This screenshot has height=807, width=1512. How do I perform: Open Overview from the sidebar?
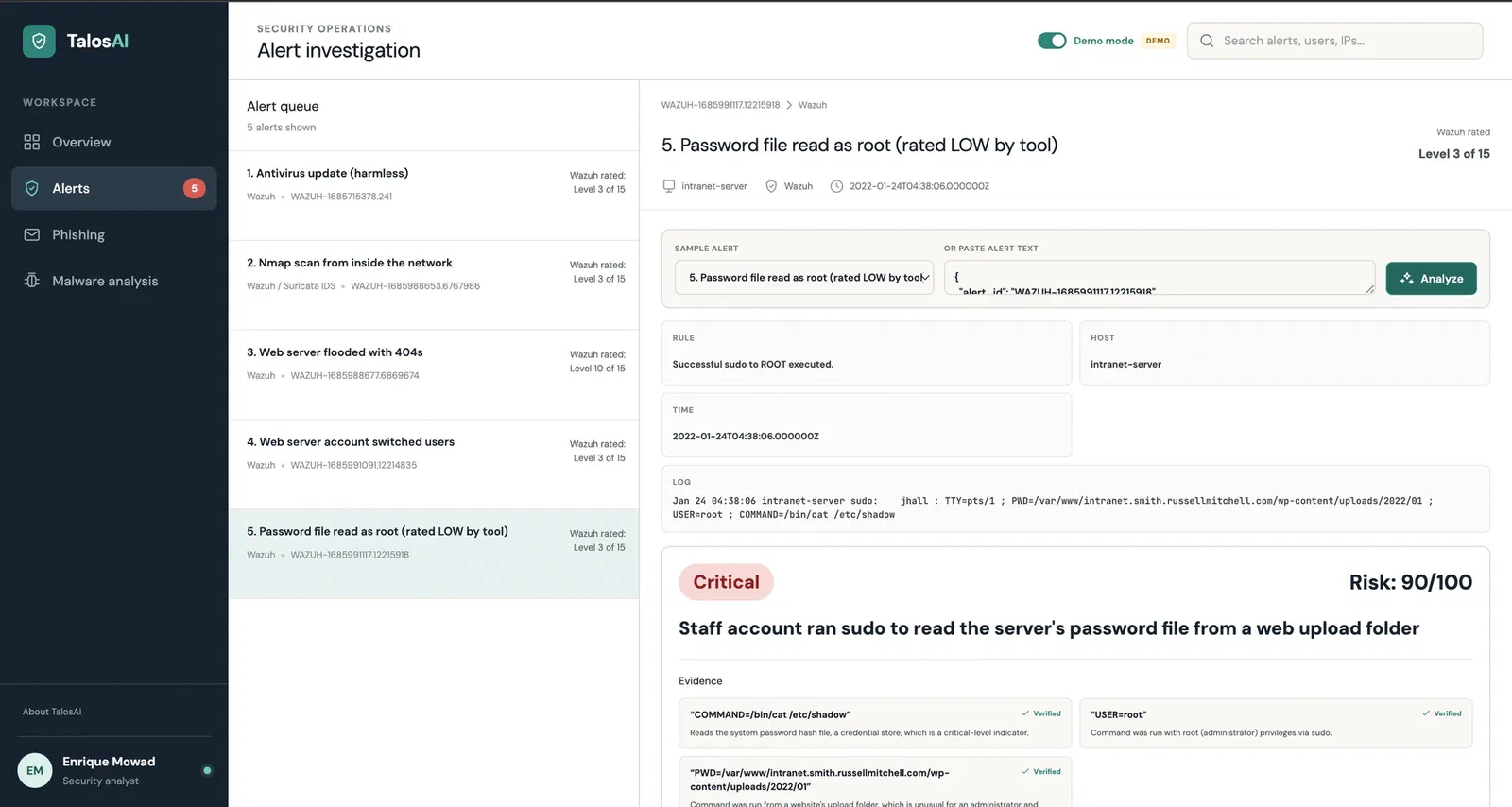(x=113, y=142)
